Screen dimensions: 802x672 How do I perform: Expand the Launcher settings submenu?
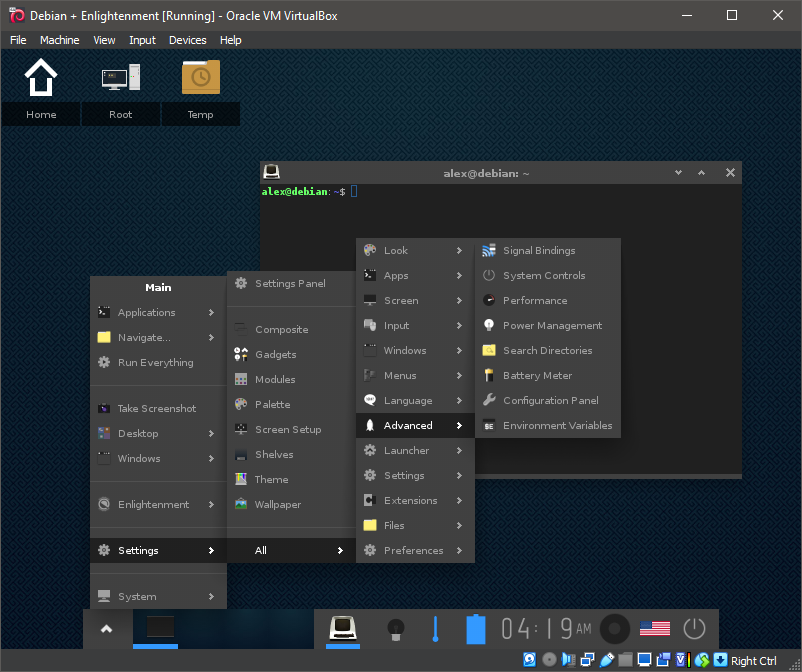pos(414,451)
